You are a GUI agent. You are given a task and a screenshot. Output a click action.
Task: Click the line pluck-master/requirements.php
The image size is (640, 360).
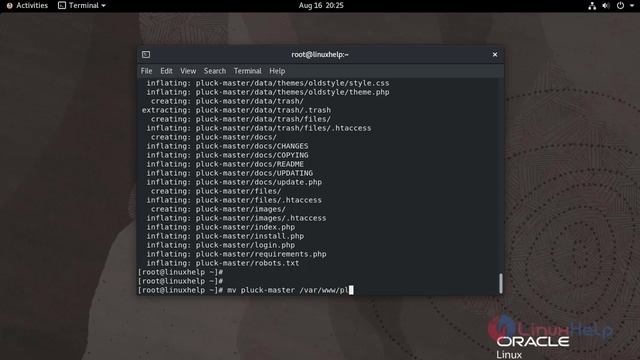(x=236, y=254)
